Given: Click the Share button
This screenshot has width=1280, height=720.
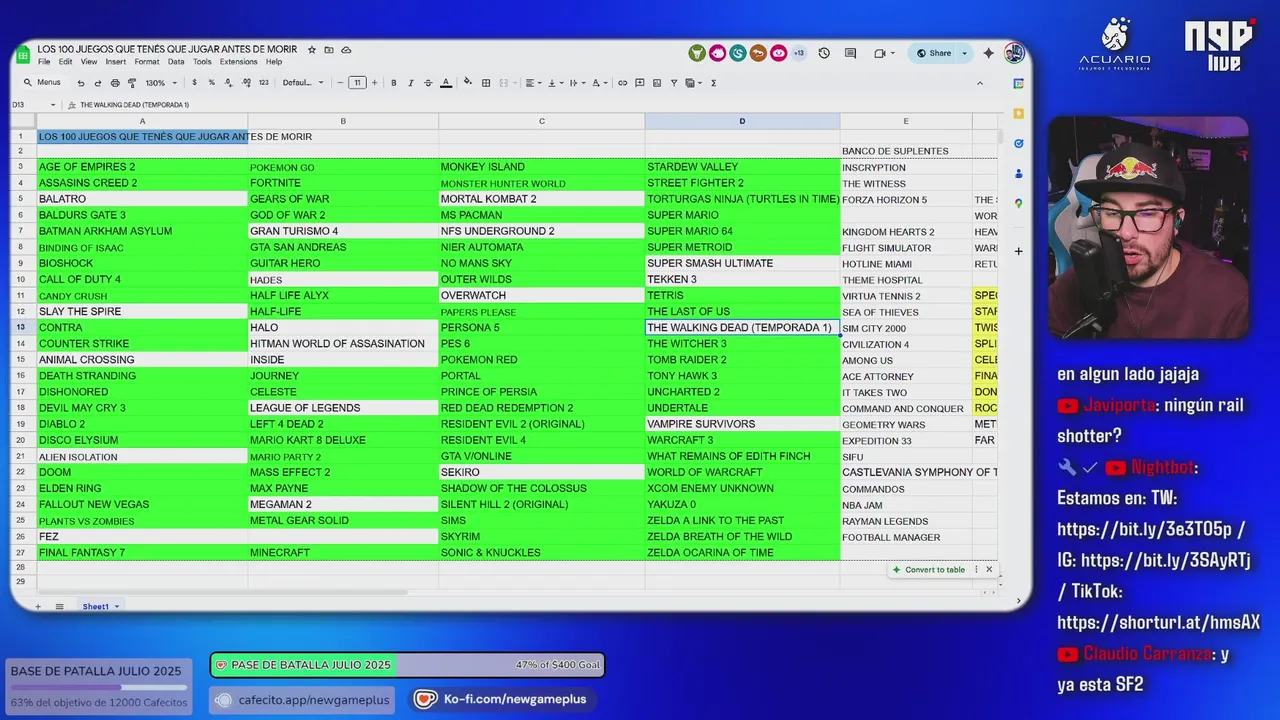Looking at the screenshot, I should (x=934, y=53).
